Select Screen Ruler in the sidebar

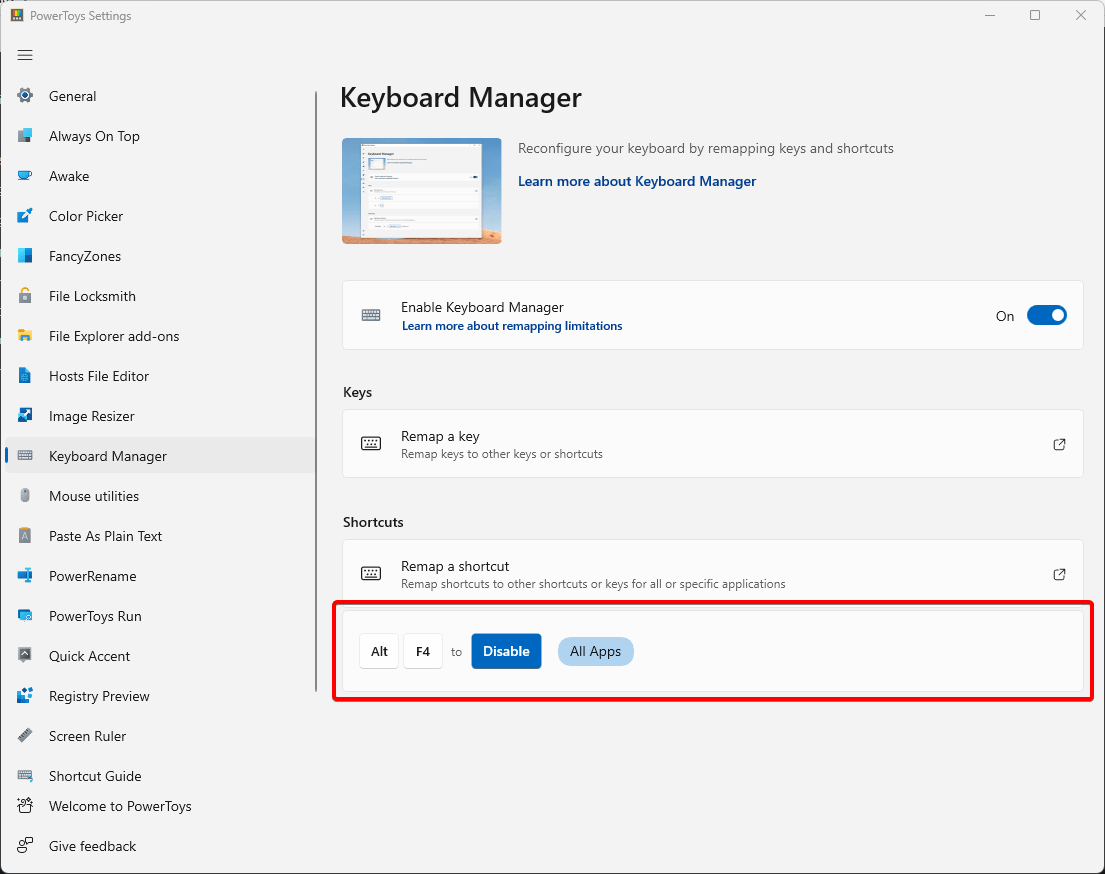pyautogui.click(x=160, y=736)
